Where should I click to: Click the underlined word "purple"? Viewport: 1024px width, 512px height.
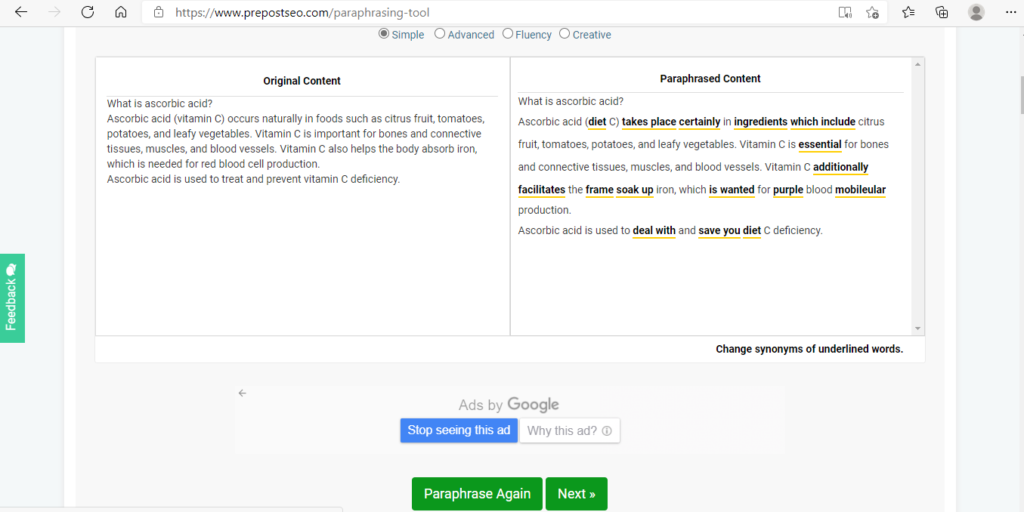[x=788, y=190]
